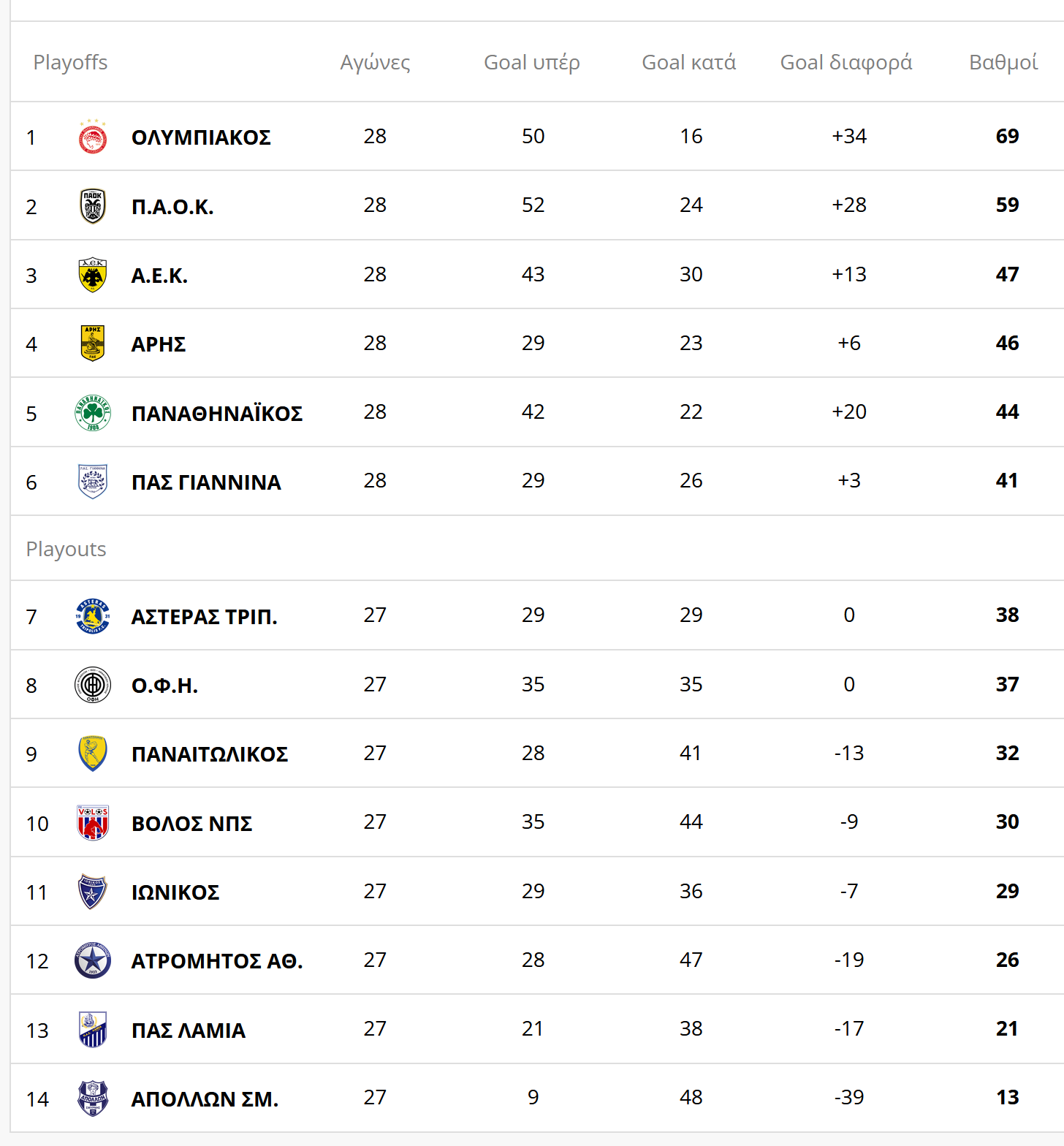The width and height of the screenshot is (1064, 1146).
Task: Click the P.A.O.K. team logo
Action: [x=93, y=206]
